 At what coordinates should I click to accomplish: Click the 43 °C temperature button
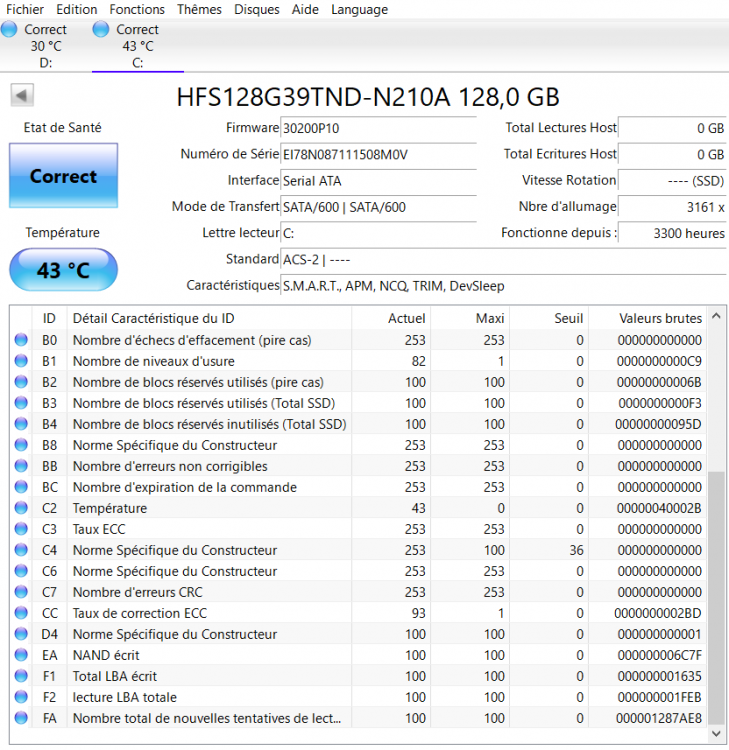63,270
